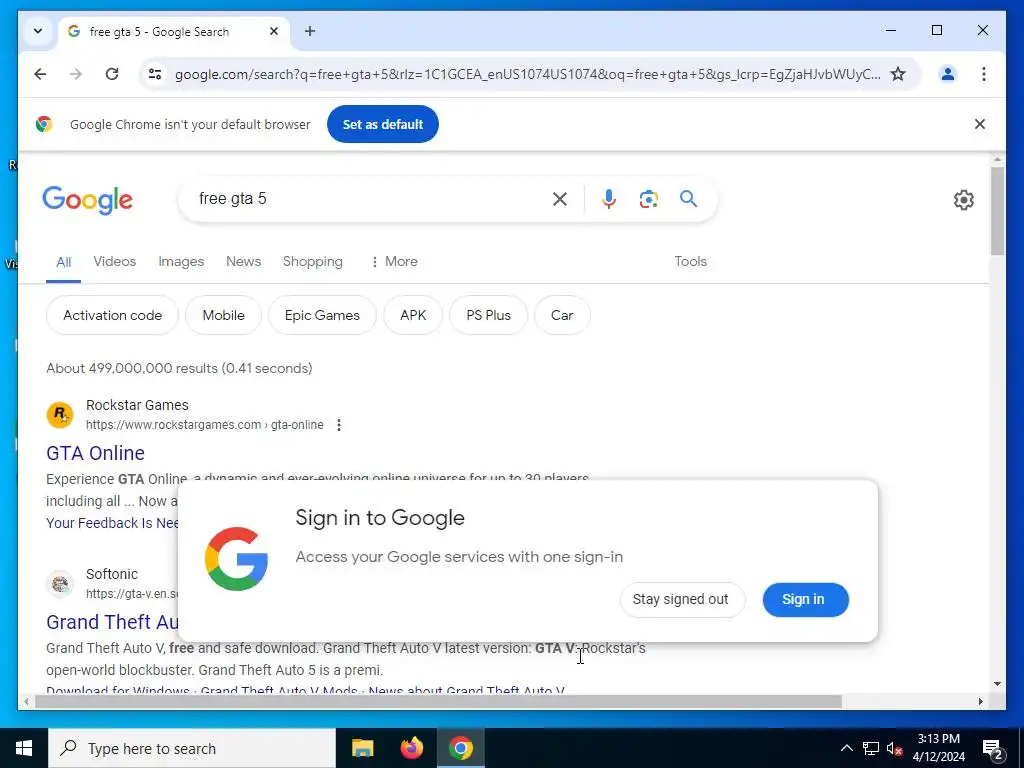Click the vertical page scrollbar thumb
Screen dimensions: 1024x768
(x=997, y=210)
